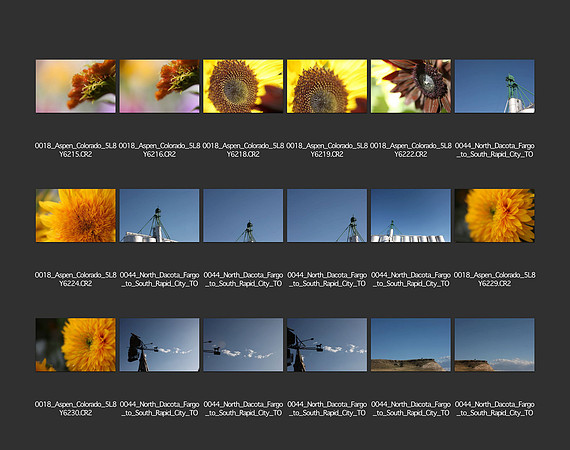Click the filename label ending Y6219.CR2
Screen dimensions: 570x450
(327, 150)
